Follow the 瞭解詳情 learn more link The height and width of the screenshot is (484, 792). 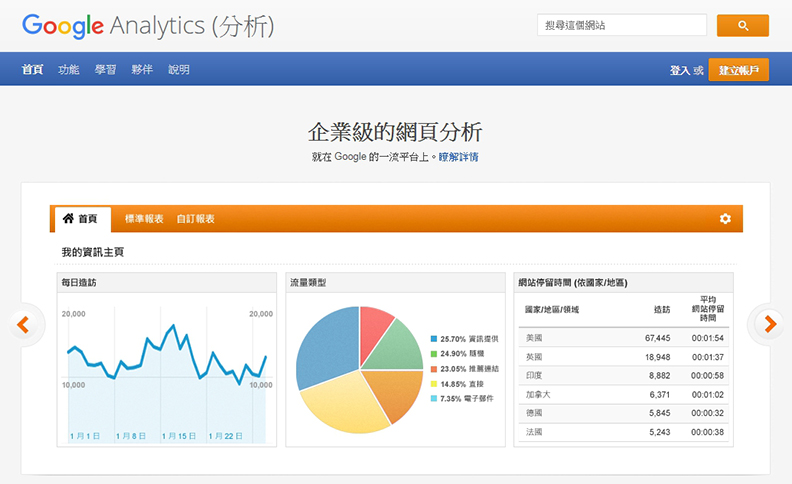(x=458, y=157)
